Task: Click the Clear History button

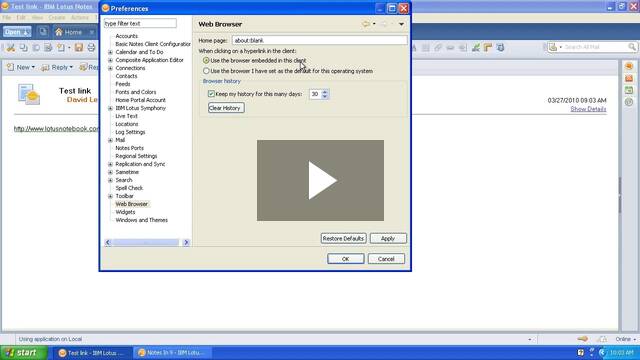Action: point(226,108)
